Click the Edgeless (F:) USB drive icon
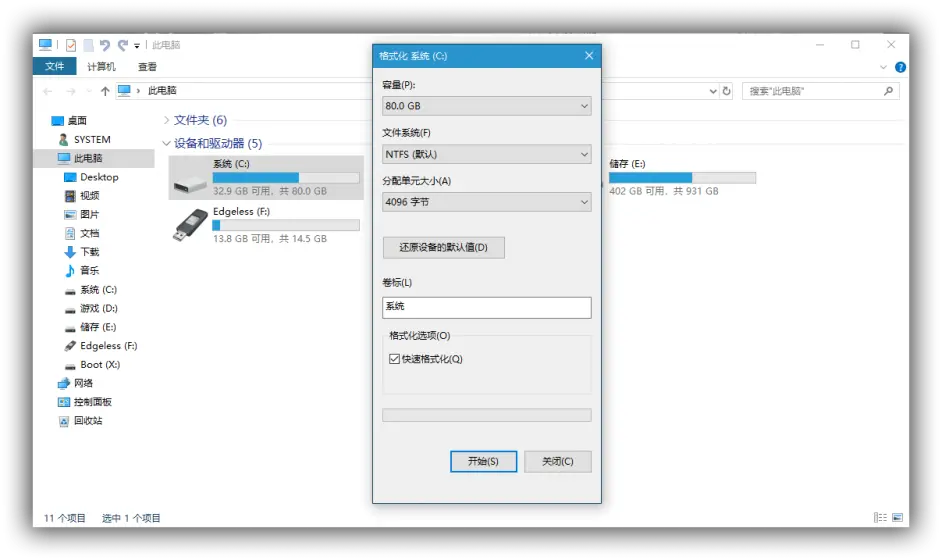The image size is (942, 560). pos(190,225)
